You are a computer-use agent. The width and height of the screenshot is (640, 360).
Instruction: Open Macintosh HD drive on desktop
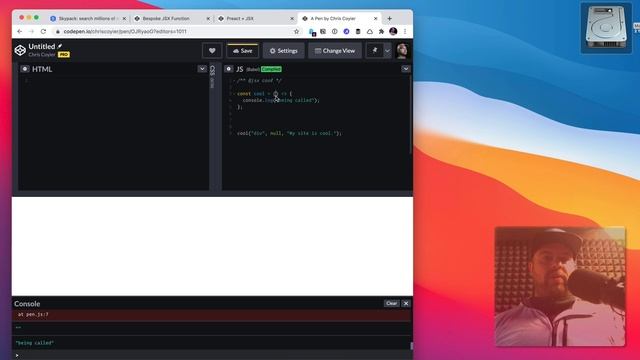coord(606,28)
